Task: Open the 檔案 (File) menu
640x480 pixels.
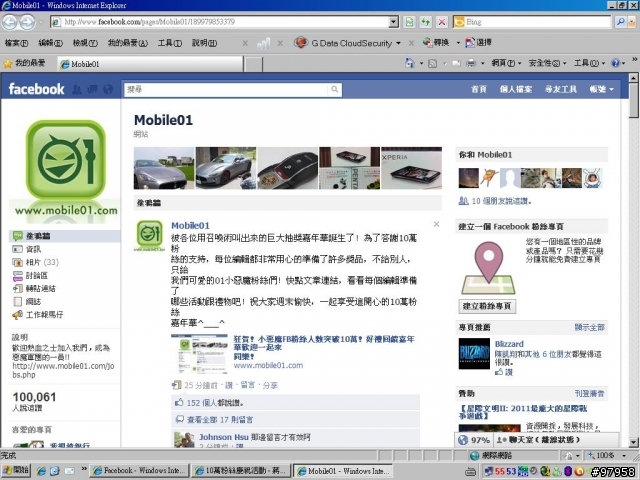Action: (16, 43)
